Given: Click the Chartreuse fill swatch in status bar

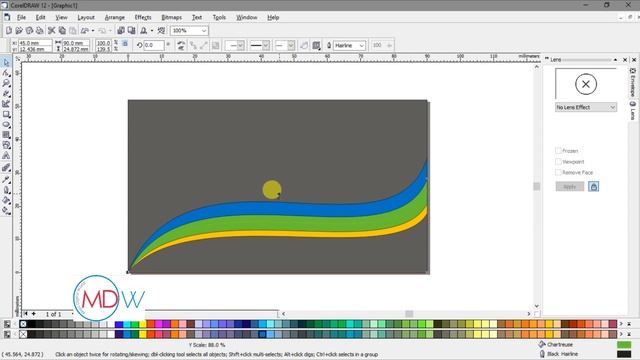Looking at the screenshot, I should coord(624,344).
